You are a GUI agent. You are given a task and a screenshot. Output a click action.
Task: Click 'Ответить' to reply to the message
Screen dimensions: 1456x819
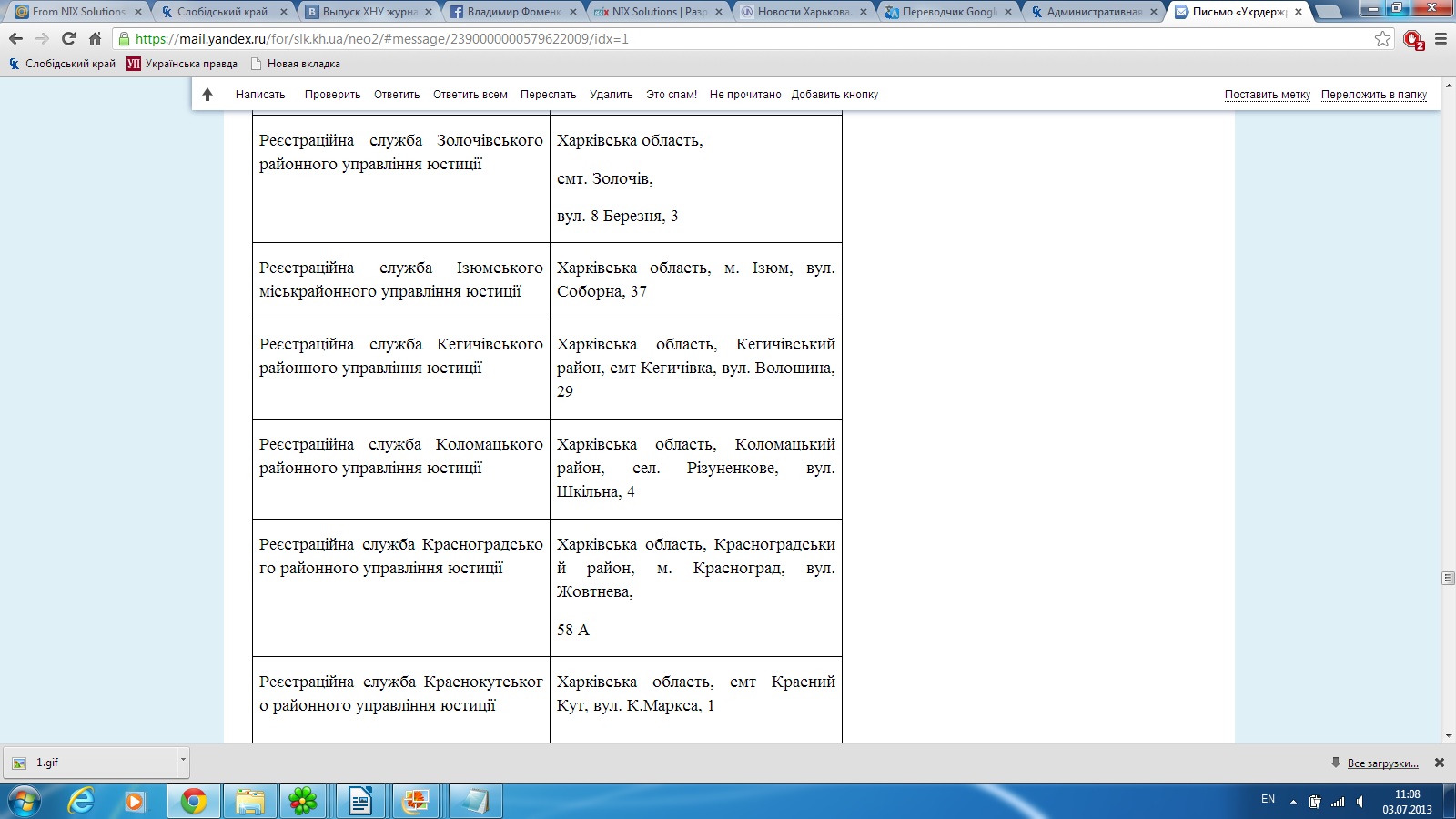[x=397, y=95]
